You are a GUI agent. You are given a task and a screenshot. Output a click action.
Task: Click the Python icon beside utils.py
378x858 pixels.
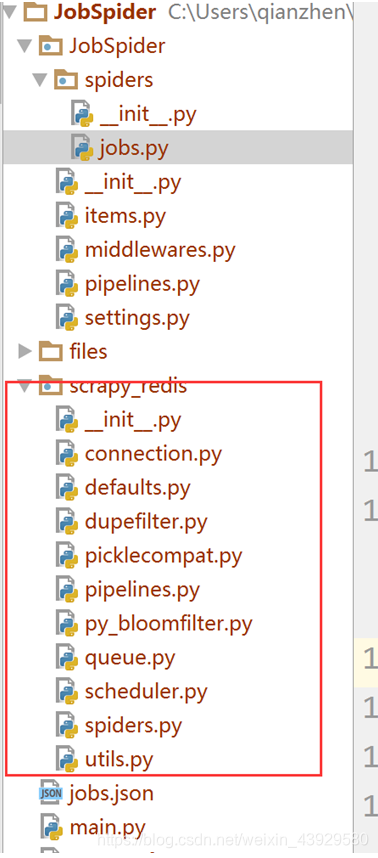67,759
